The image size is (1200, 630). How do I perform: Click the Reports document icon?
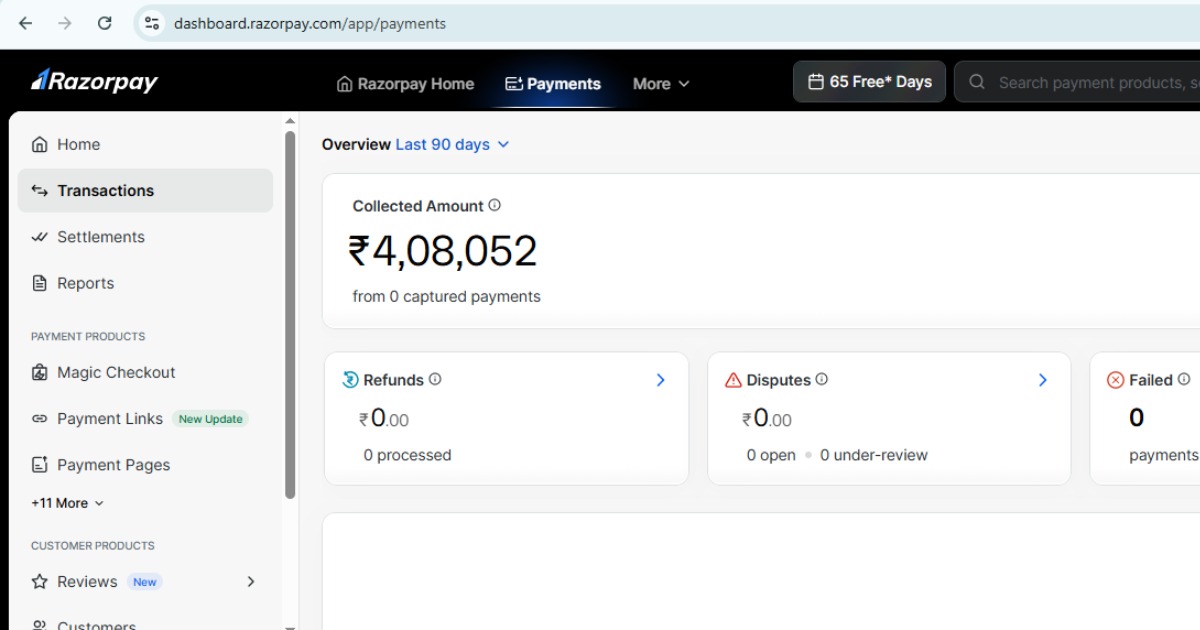(40, 283)
